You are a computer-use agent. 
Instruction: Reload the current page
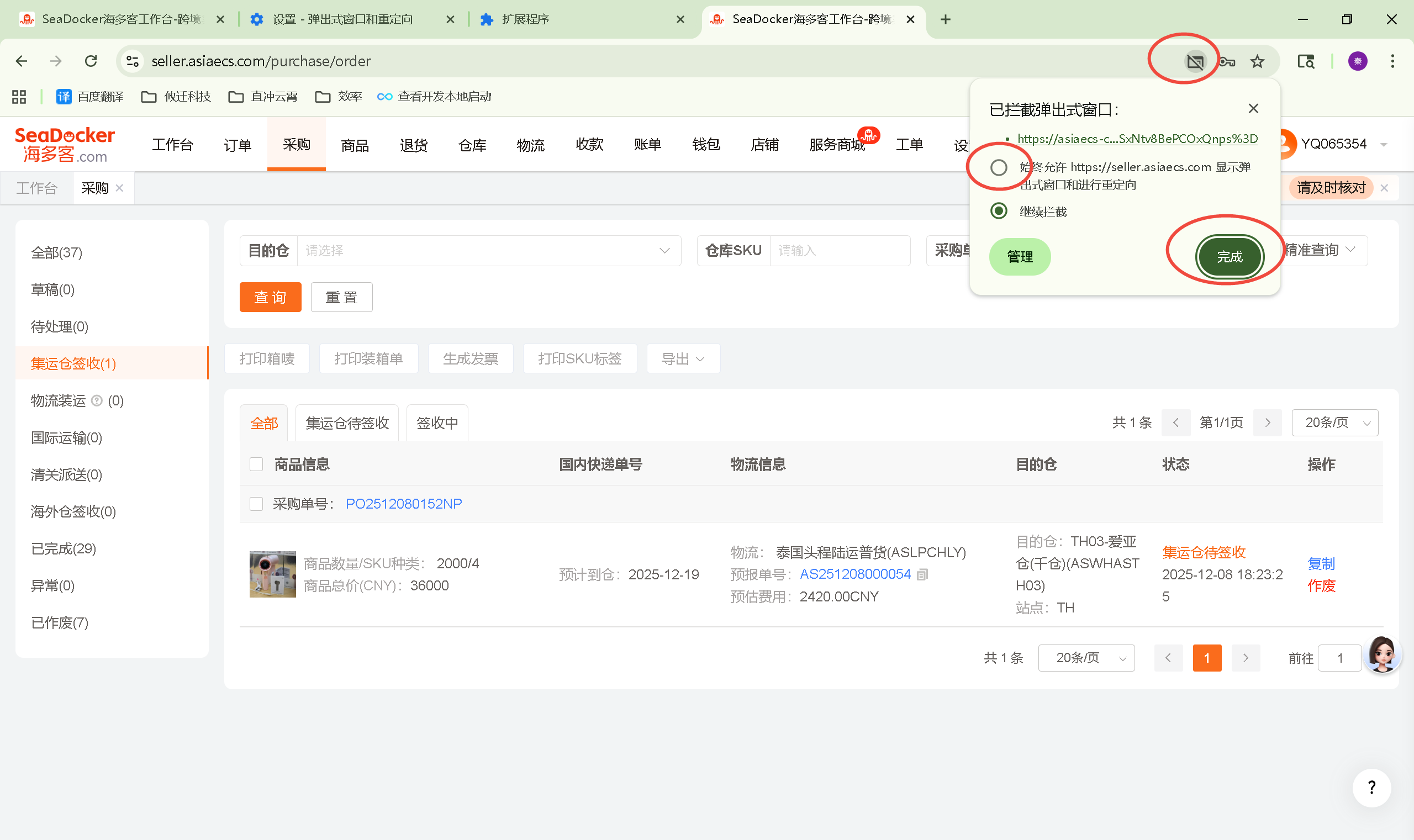[91, 61]
